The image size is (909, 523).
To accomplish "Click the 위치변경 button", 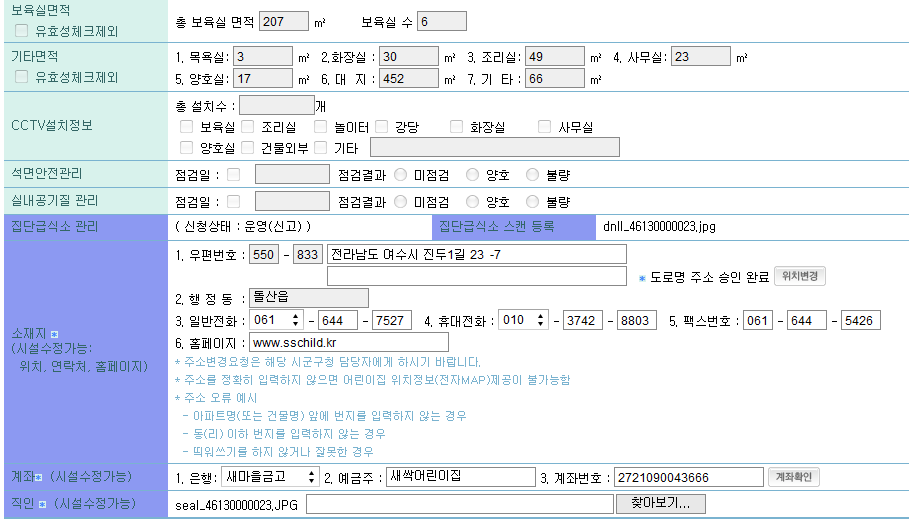I will pos(799,276).
